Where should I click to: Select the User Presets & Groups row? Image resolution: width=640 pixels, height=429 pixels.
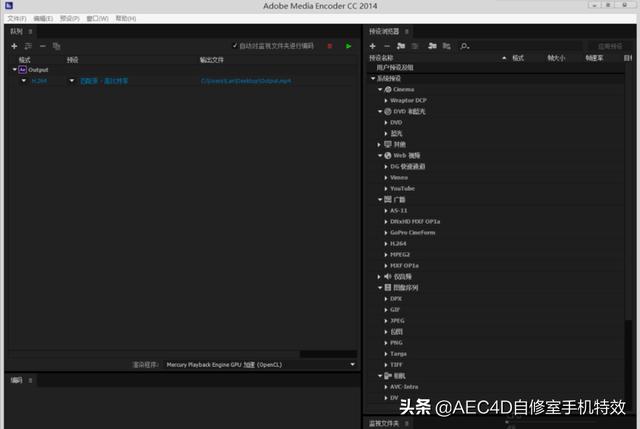(395, 67)
